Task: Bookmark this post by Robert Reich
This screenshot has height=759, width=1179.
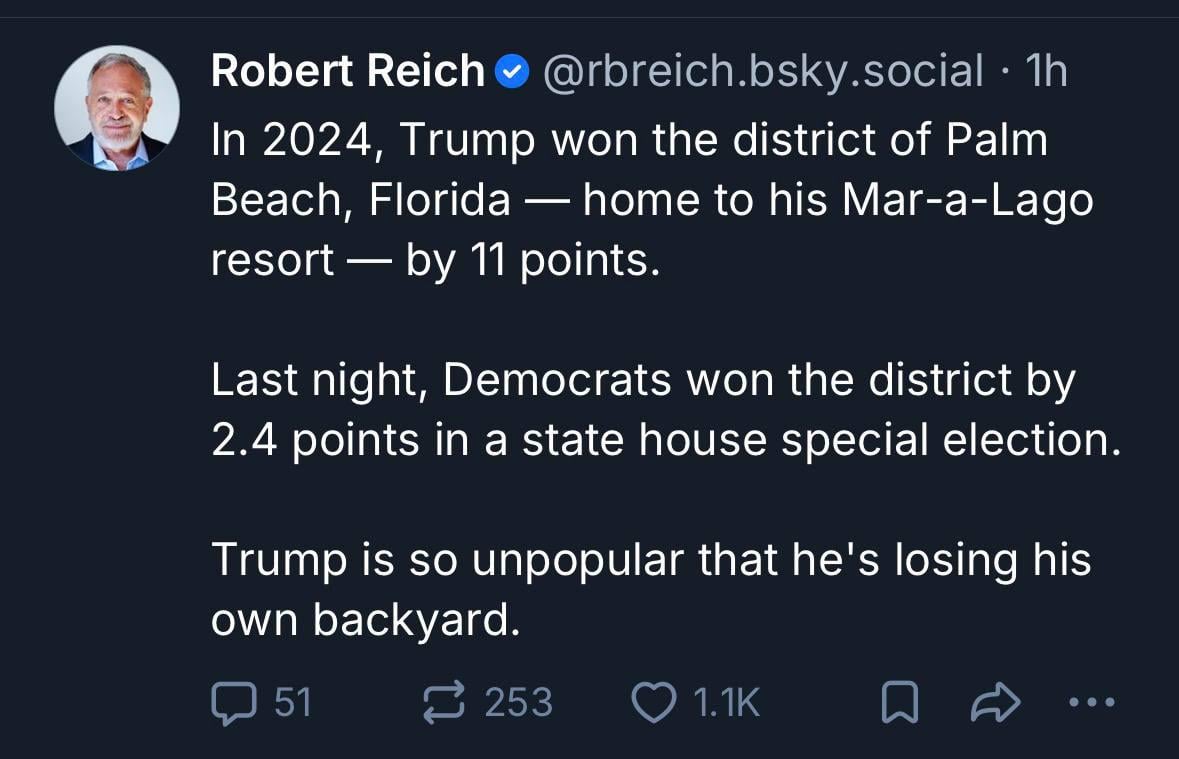Action: [898, 704]
